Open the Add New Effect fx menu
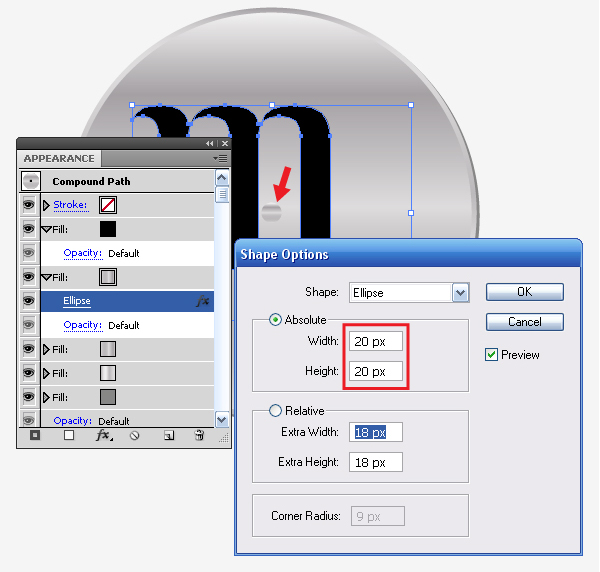The height and width of the screenshot is (572, 600). tap(104, 435)
